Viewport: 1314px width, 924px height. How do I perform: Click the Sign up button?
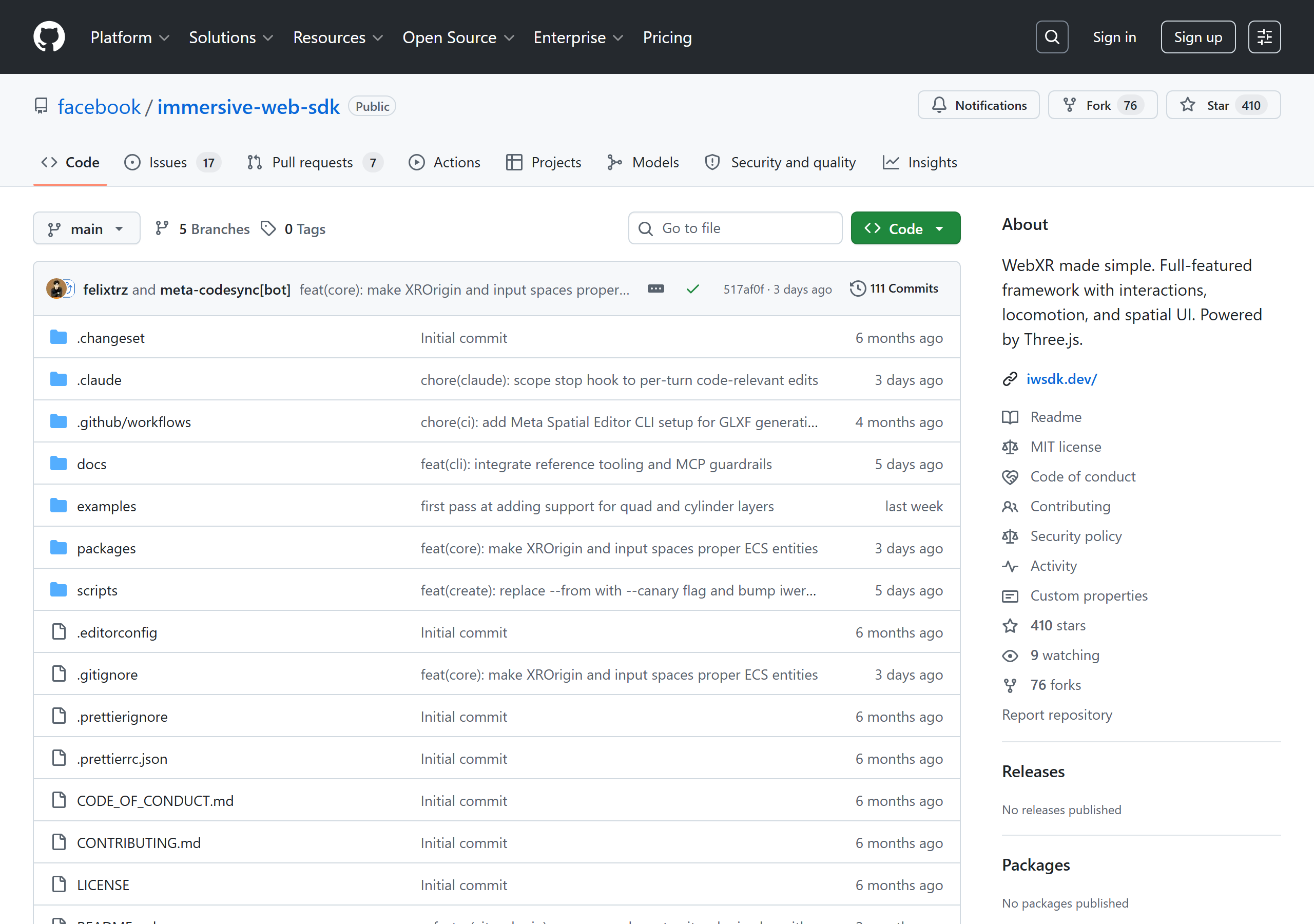click(x=1198, y=37)
